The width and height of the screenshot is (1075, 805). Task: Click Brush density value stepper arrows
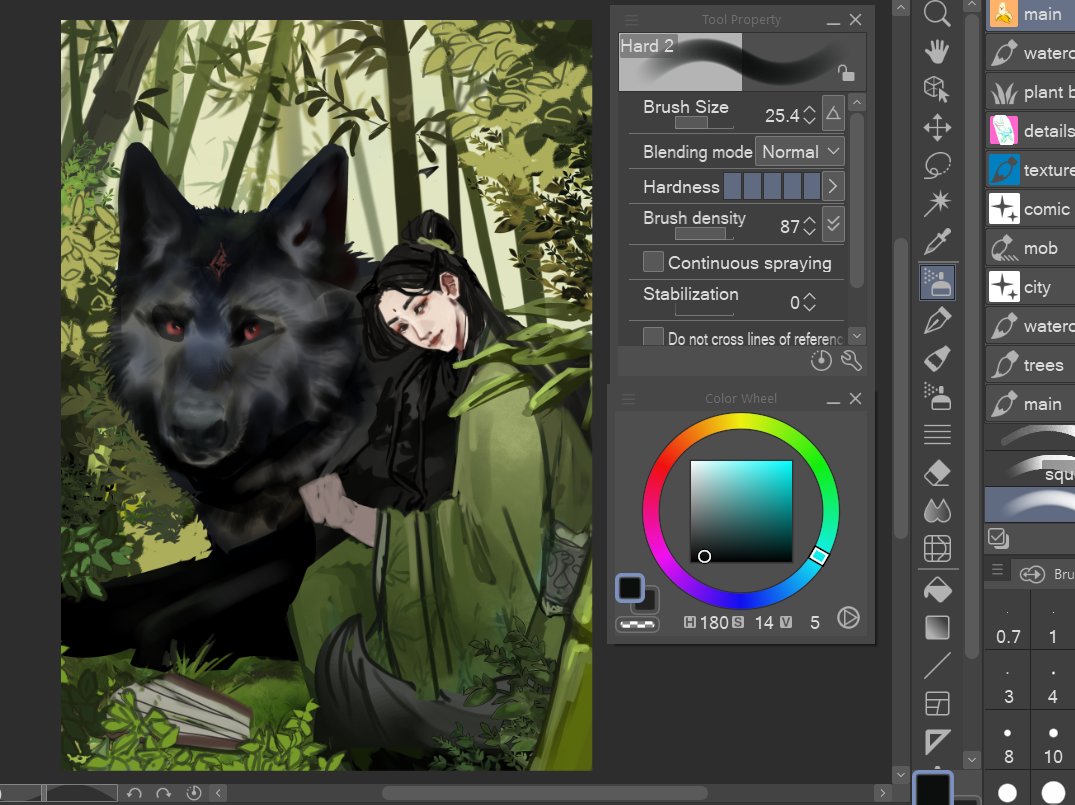click(810, 226)
